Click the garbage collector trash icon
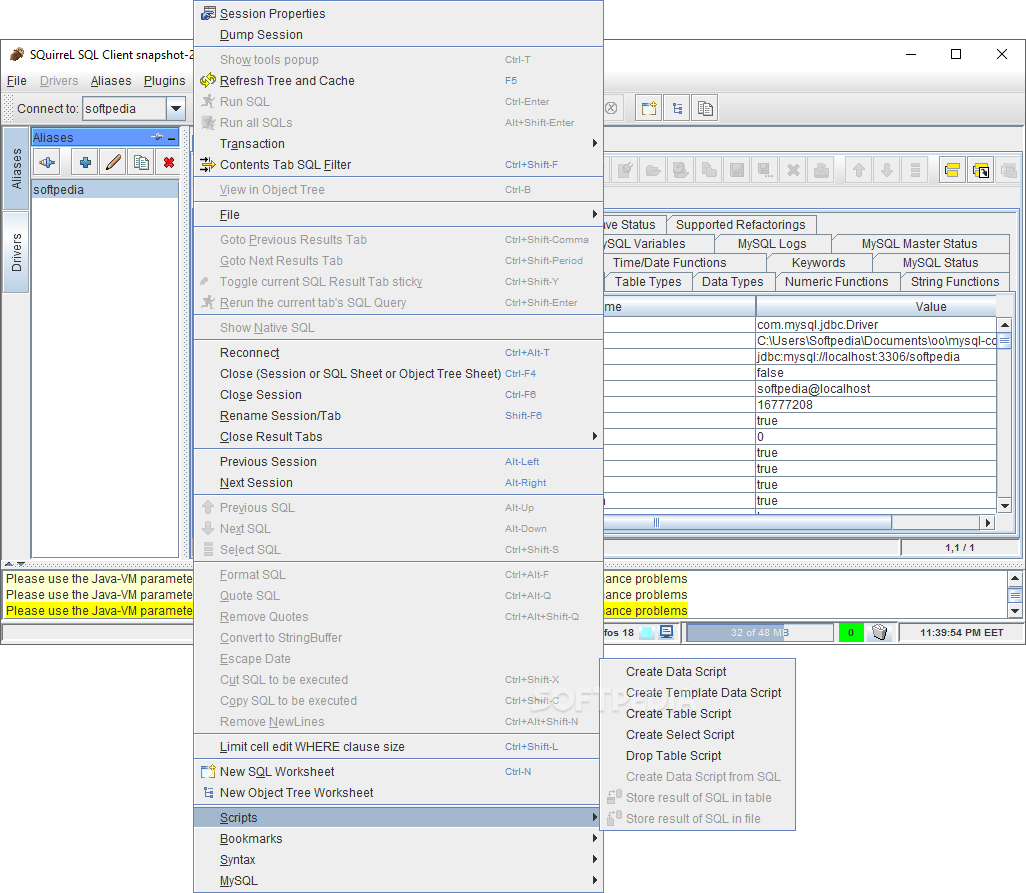Viewport: 1026px width, 893px height. pyautogui.click(x=880, y=632)
